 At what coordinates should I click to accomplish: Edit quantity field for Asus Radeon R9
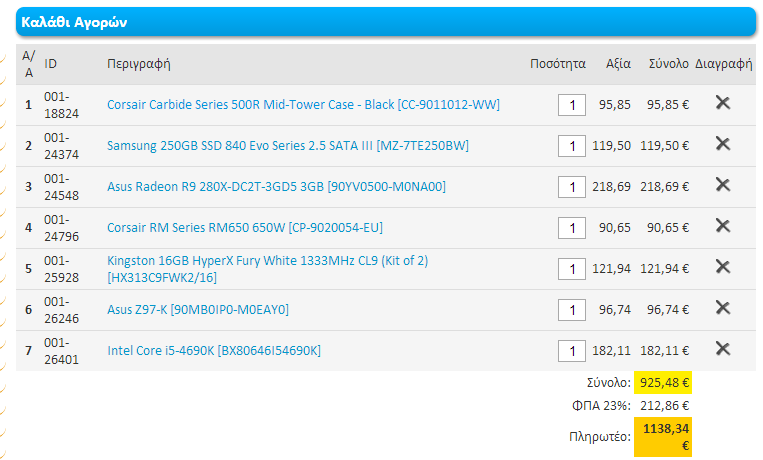tap(572, 186)
